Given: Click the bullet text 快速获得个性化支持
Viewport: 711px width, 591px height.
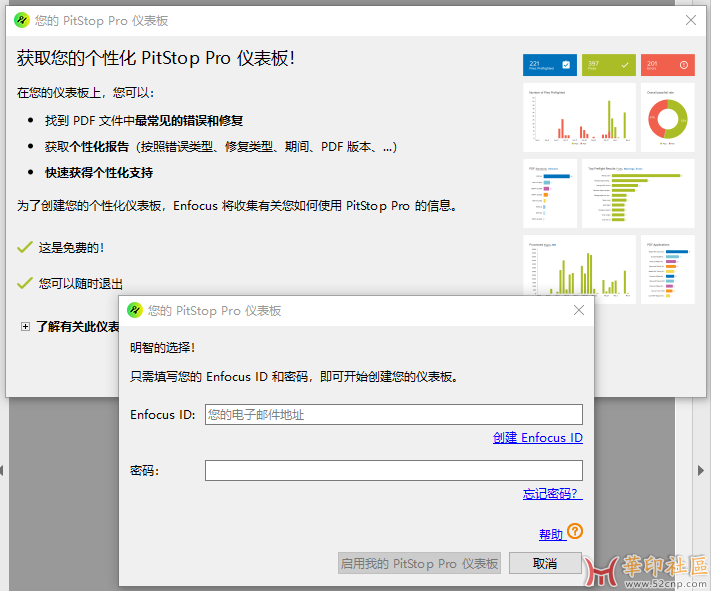Looking at the screenshot, I should click(x=99, y=173).
